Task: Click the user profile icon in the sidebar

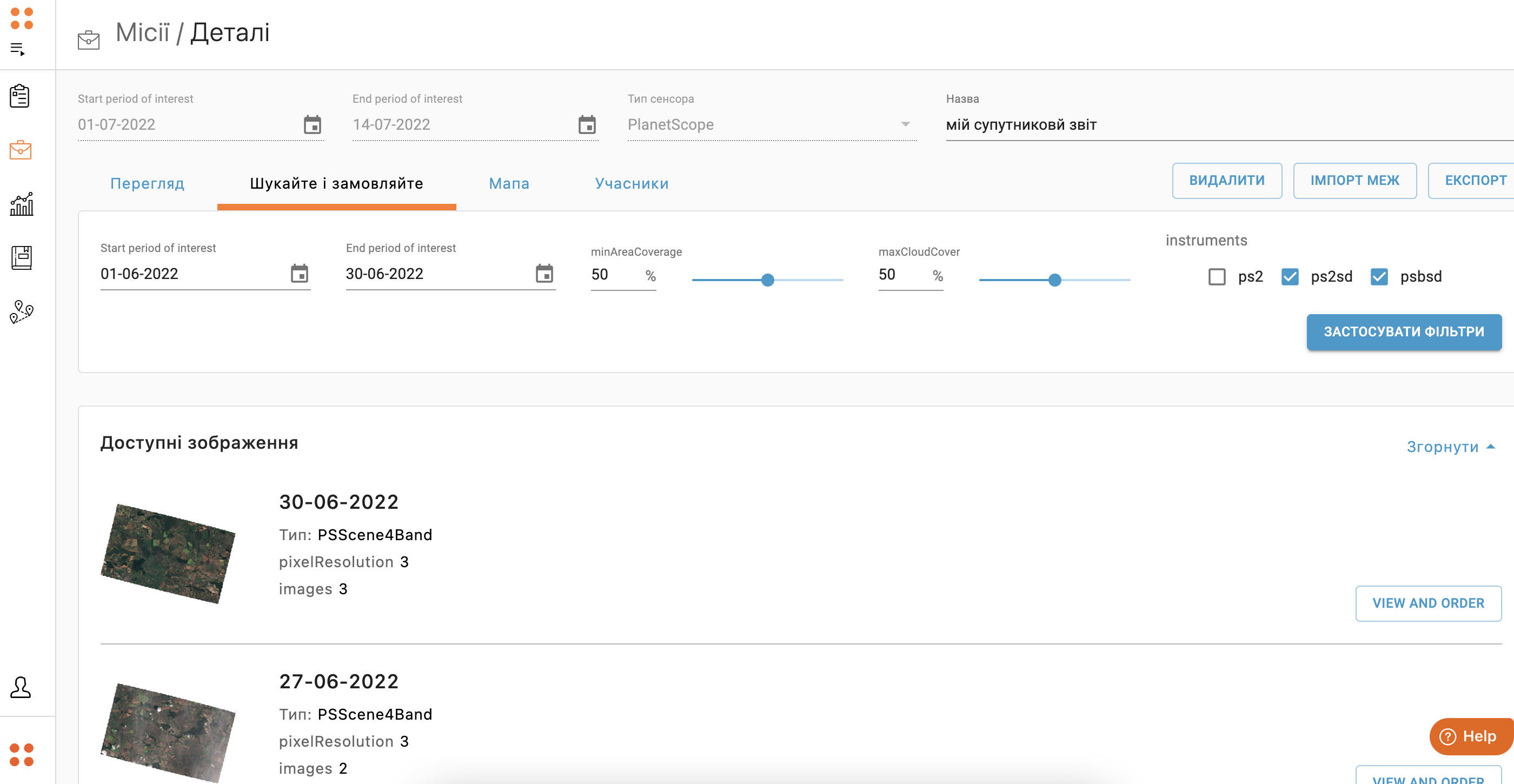Action: 21,687
